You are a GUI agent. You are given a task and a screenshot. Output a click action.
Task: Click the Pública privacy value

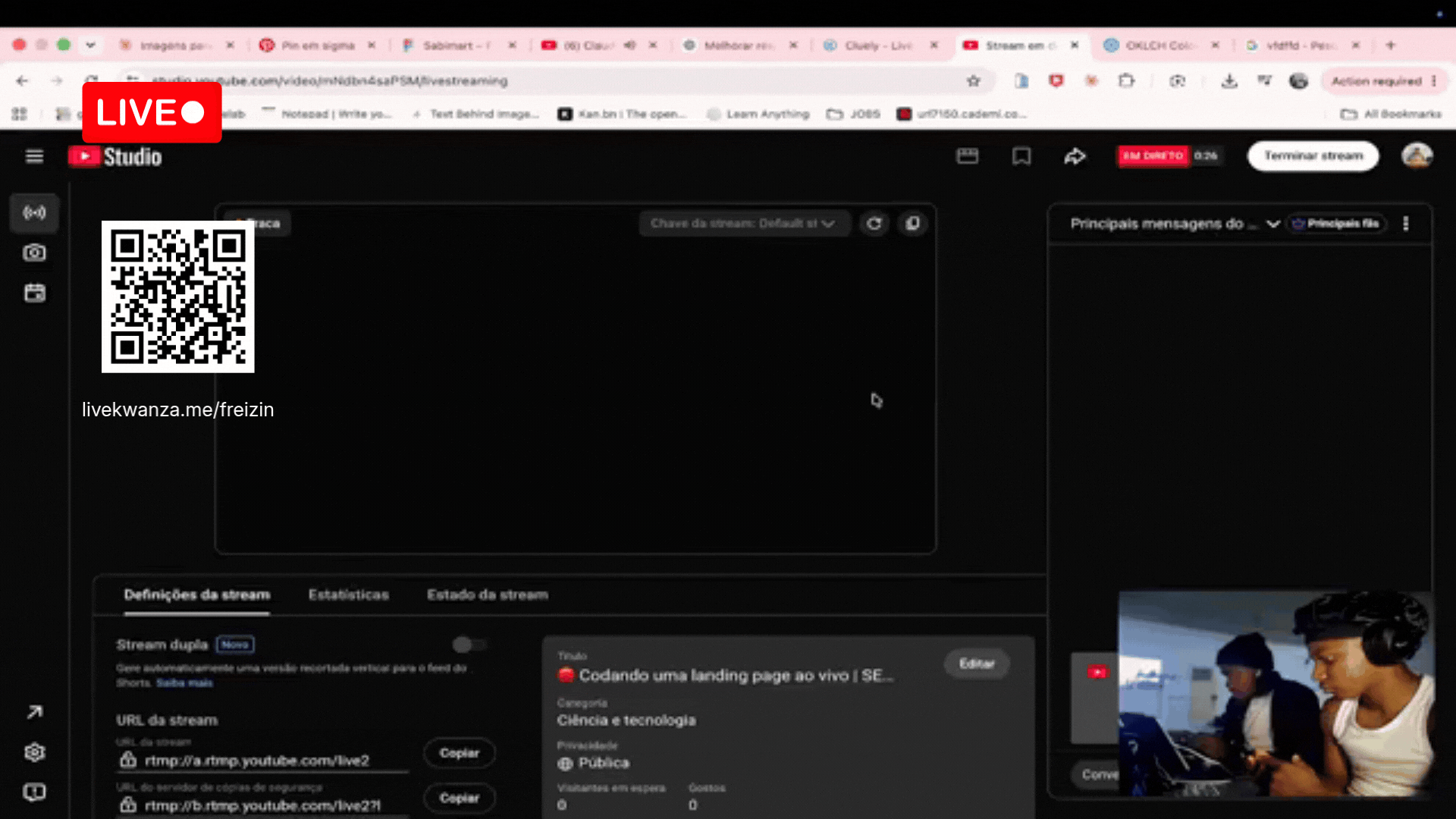click(x=604, y=763)
